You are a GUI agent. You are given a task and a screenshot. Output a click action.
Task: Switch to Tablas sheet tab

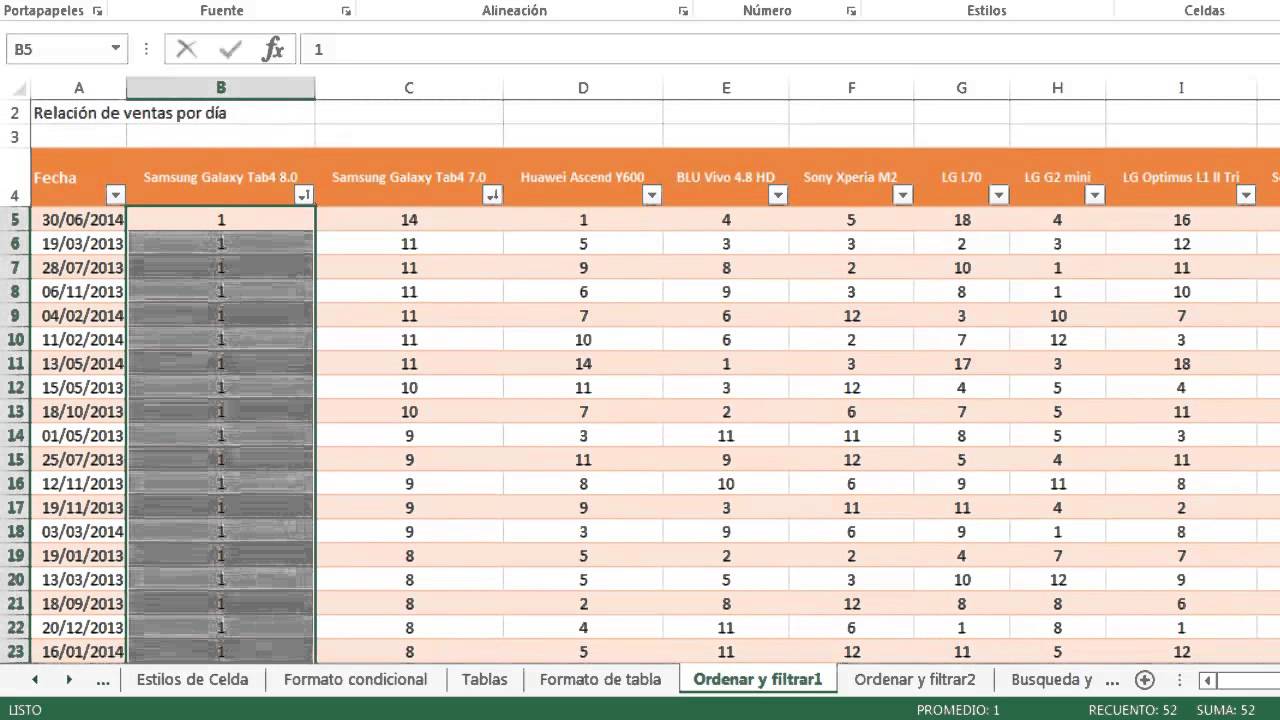click(x=484, y=679)
